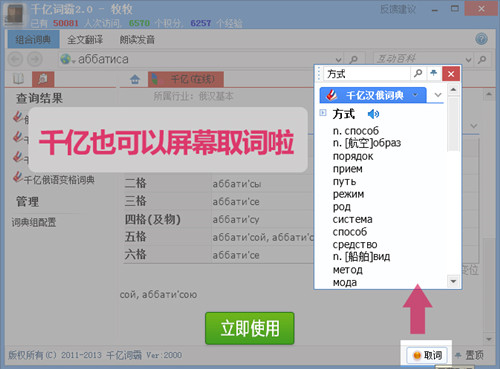
Task: Click the 二格 row label
Action: 135,183
